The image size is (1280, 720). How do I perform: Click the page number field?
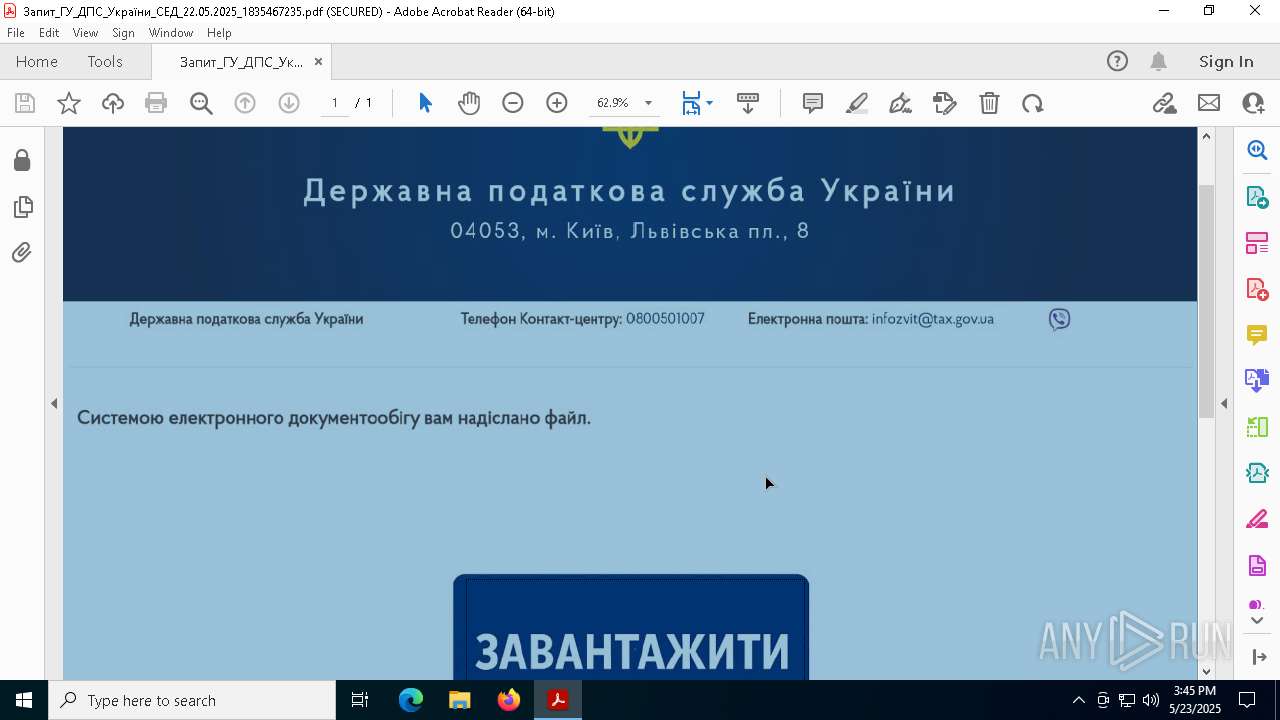[x=335, y=103]
